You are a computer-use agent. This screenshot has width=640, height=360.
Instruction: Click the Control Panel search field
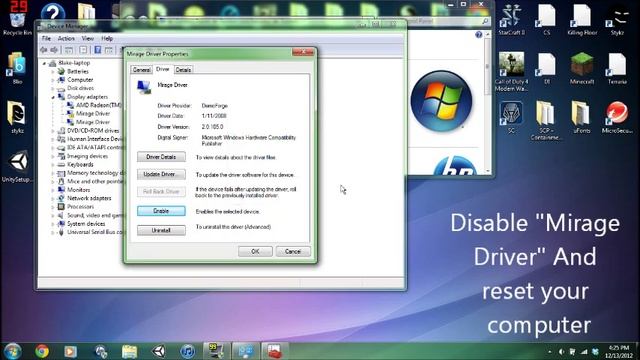point(445,21)
